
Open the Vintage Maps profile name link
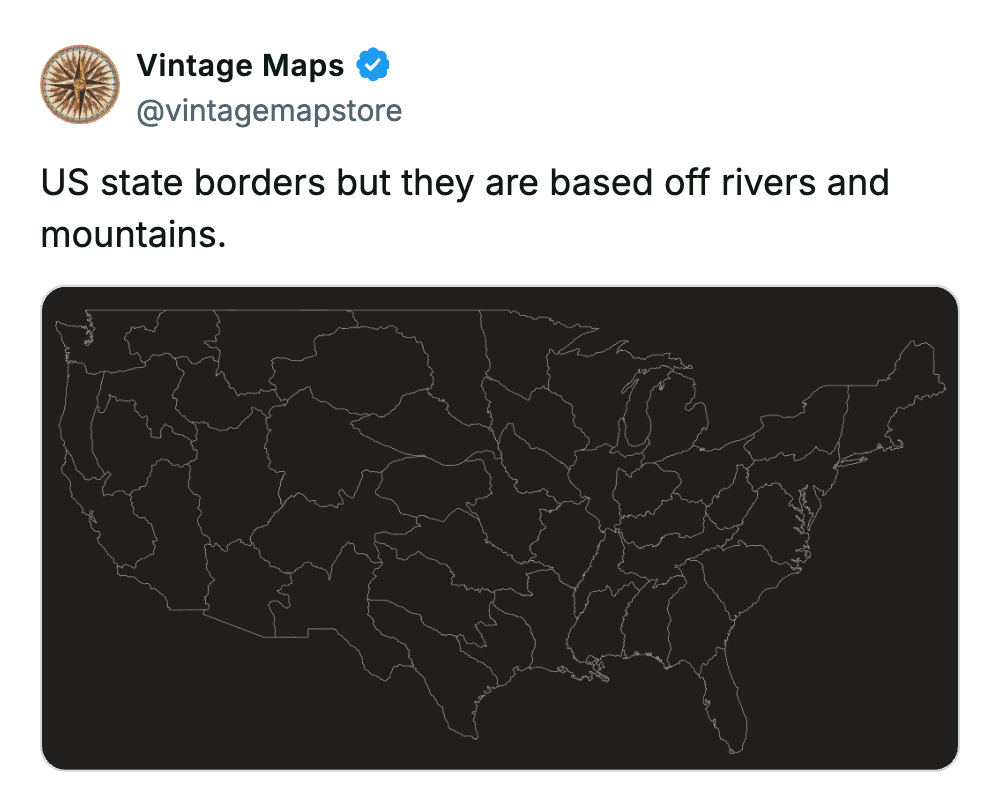pos(243,64)
